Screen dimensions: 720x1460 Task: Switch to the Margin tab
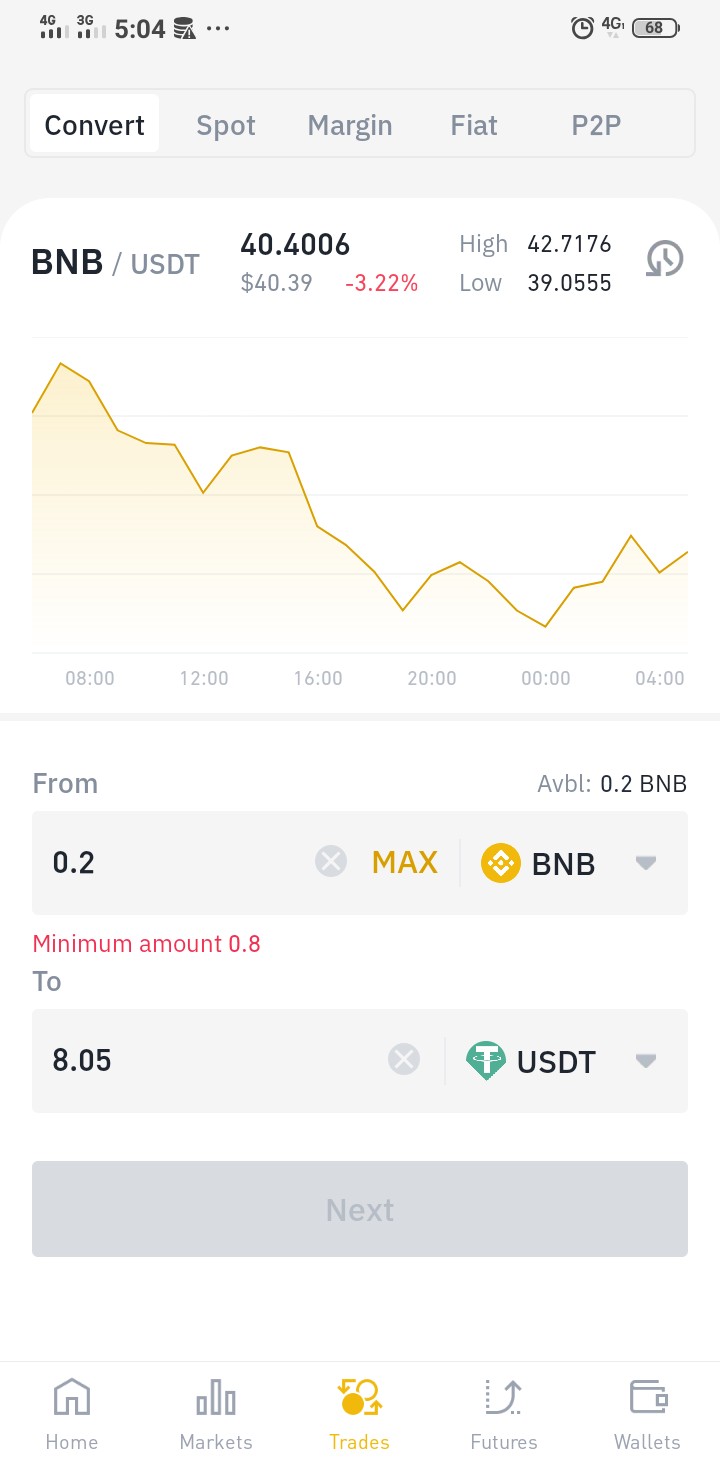[x=350, y=125]
